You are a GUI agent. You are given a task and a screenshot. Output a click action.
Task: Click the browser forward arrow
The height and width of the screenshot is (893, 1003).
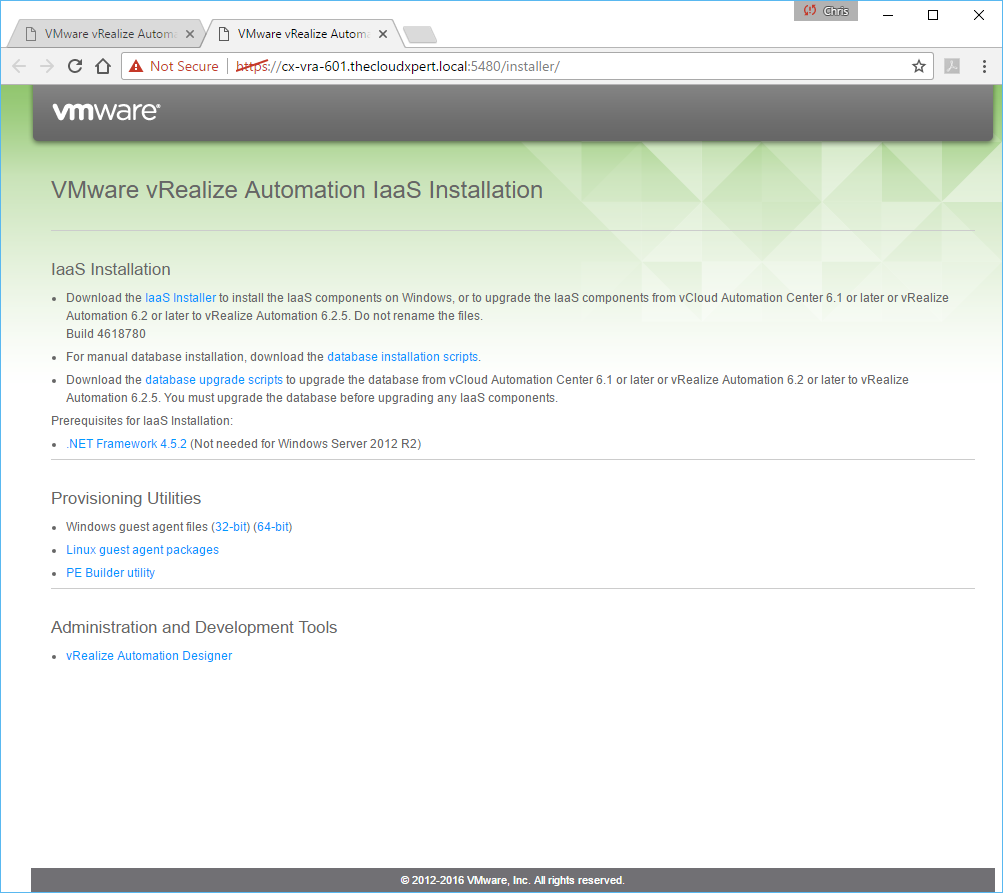coord(47,66)
